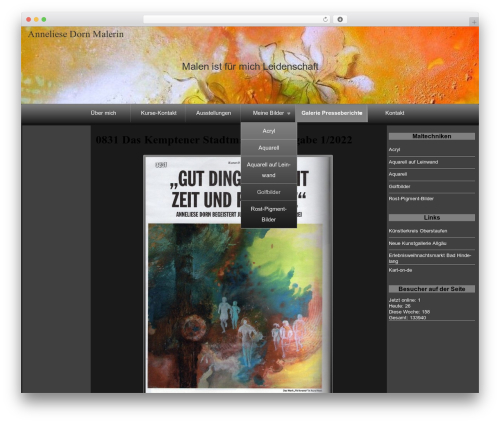Click the magazine article image
The height and width of the screenshot is (423, 500).
click(238, 274)
